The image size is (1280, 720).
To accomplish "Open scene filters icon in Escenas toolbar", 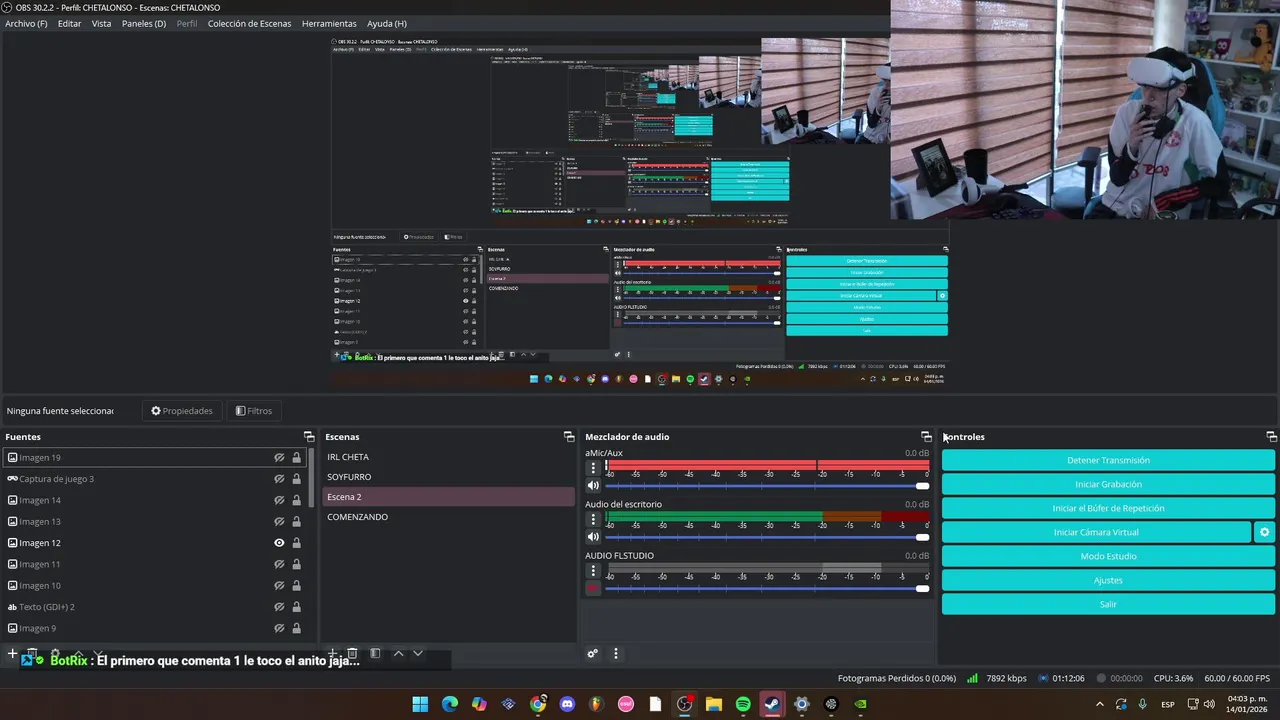I will pyautogui.click(x=375, y=654).
